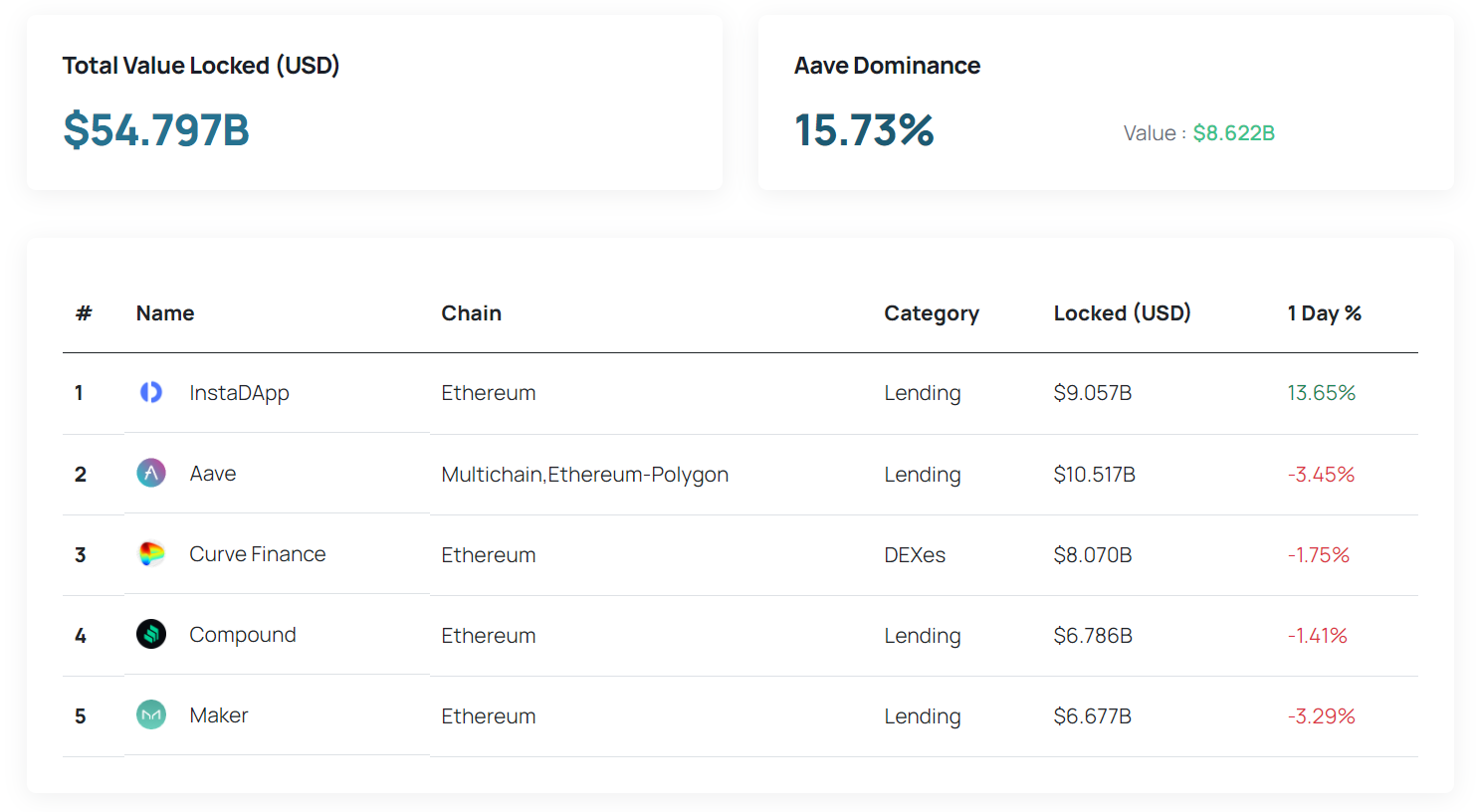Open the Curve Finance protocol link
The width and height of the screenshot is (1477, 812).
(x=258, y=554)
